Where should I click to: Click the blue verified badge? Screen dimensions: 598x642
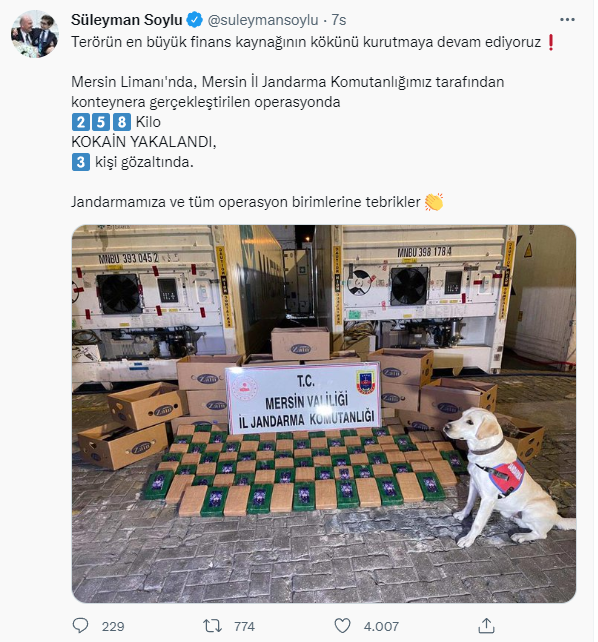pos(194,20)
